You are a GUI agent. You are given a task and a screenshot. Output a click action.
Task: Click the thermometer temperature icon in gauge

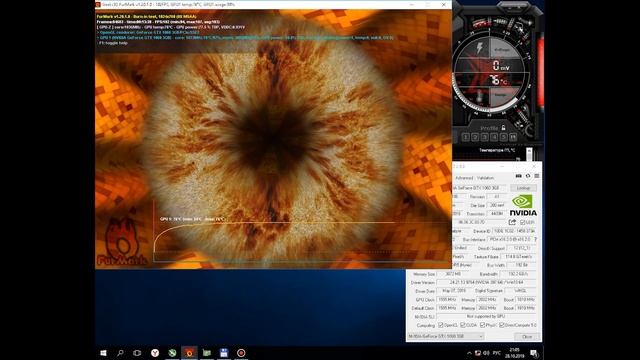[478, 96]
